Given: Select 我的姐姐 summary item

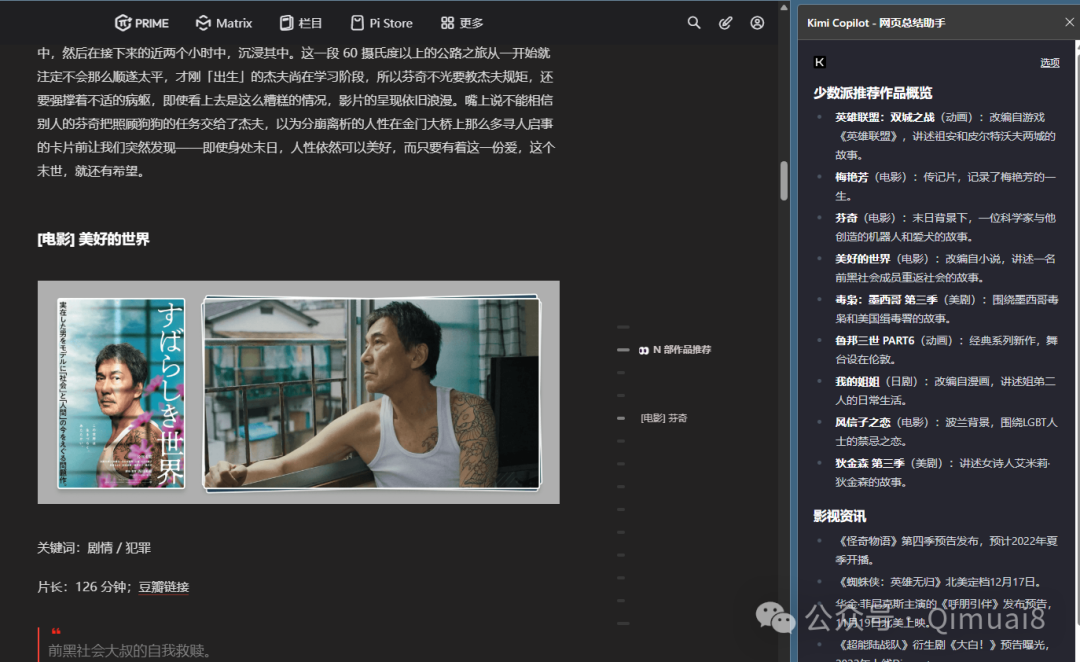Looking at the screenshot, I should [x=945, y=391].
